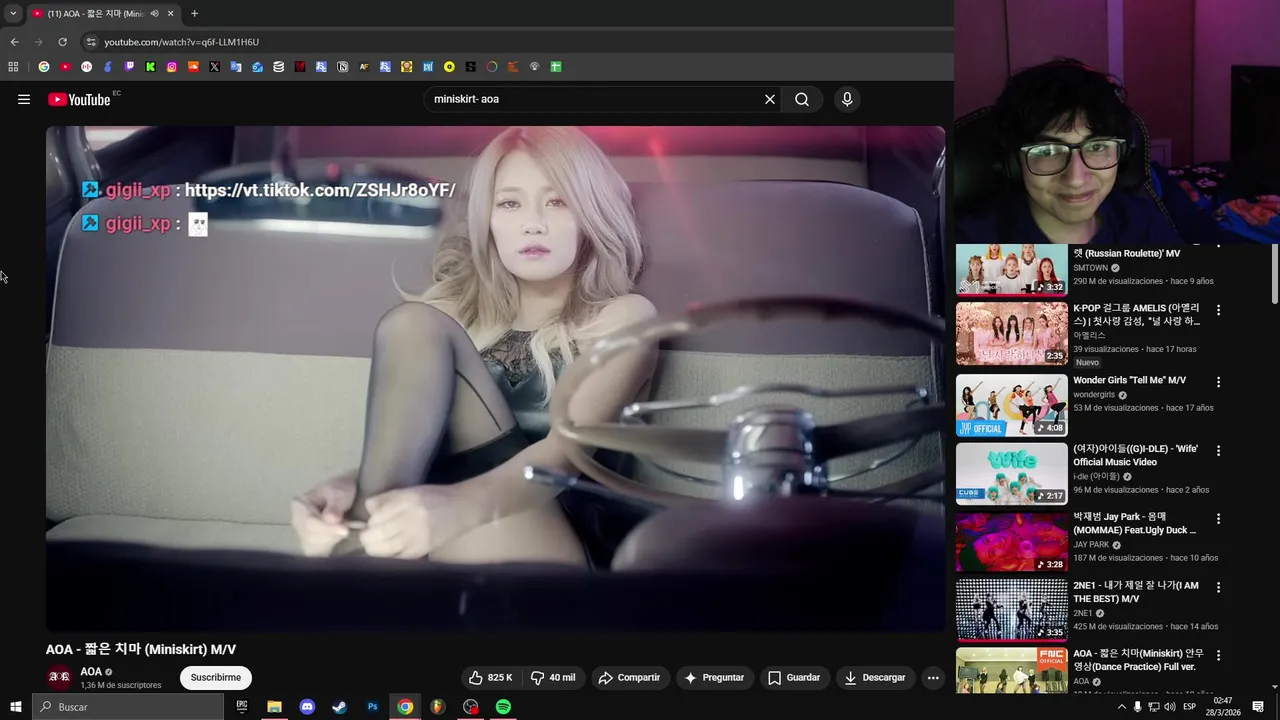This screenshot has height=720, width=1280.
Task: Open File Explorer from the taskbar
Action: coord(274,707)
